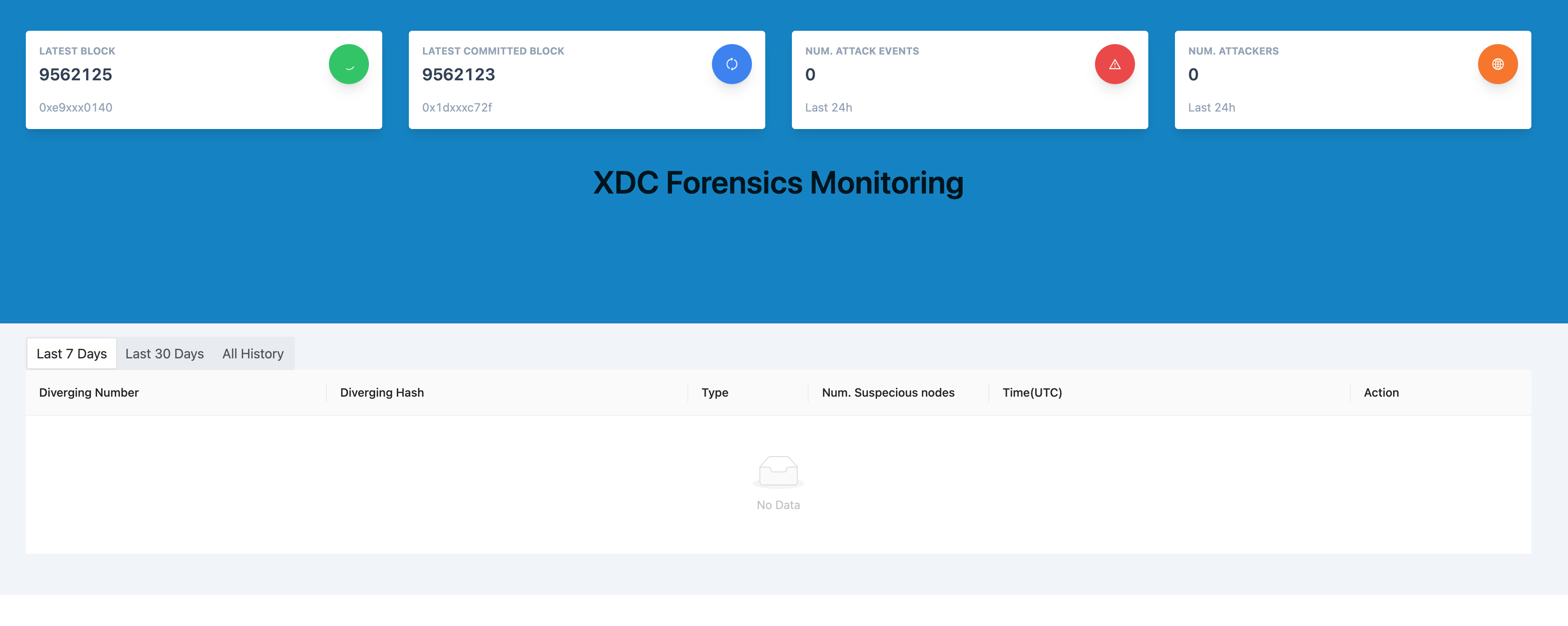The height and width of the screenshot is (626, 1568).
Task: Click the empty inbox No Data icon
Action: 778,472
